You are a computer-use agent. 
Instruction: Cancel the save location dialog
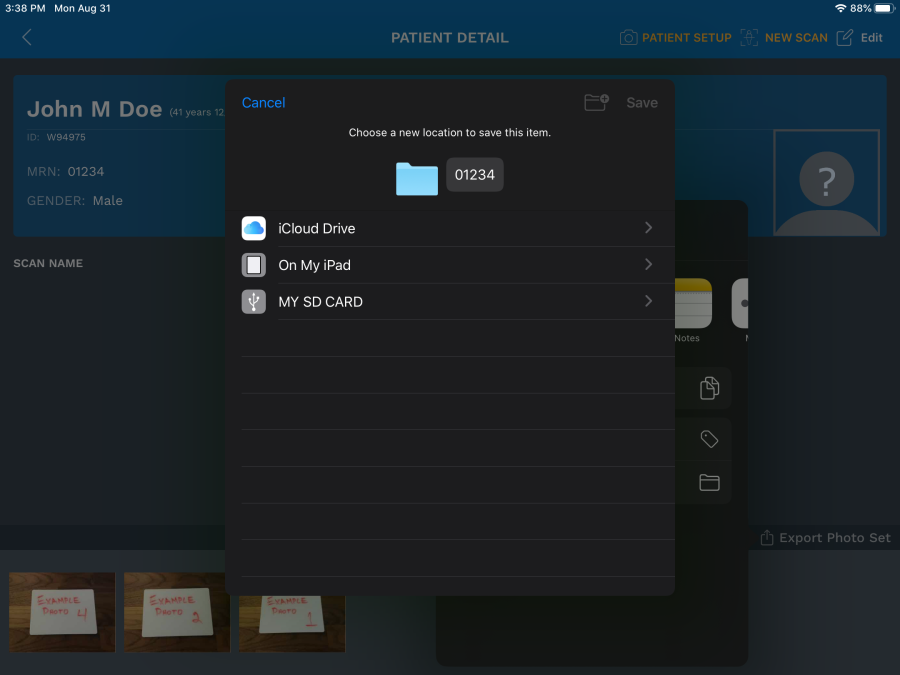264,103
